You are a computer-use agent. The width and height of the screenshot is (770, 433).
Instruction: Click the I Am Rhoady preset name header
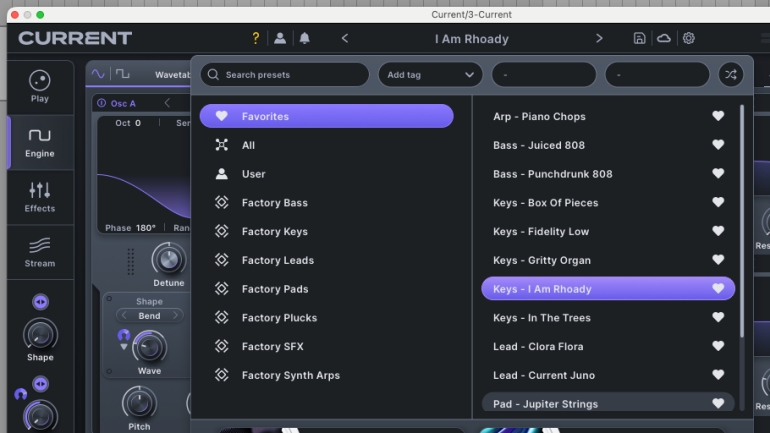(471, 39)
